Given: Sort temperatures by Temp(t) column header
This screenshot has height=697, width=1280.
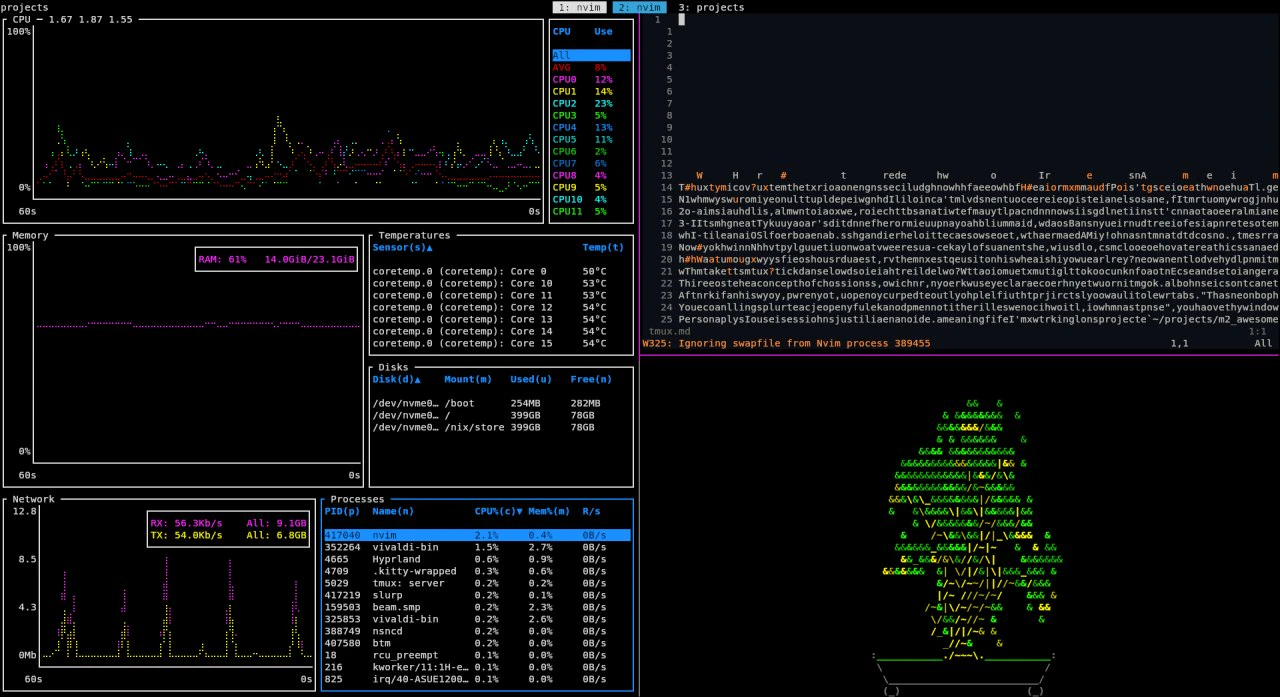Looking at the screenshot, I should point(603,247).
